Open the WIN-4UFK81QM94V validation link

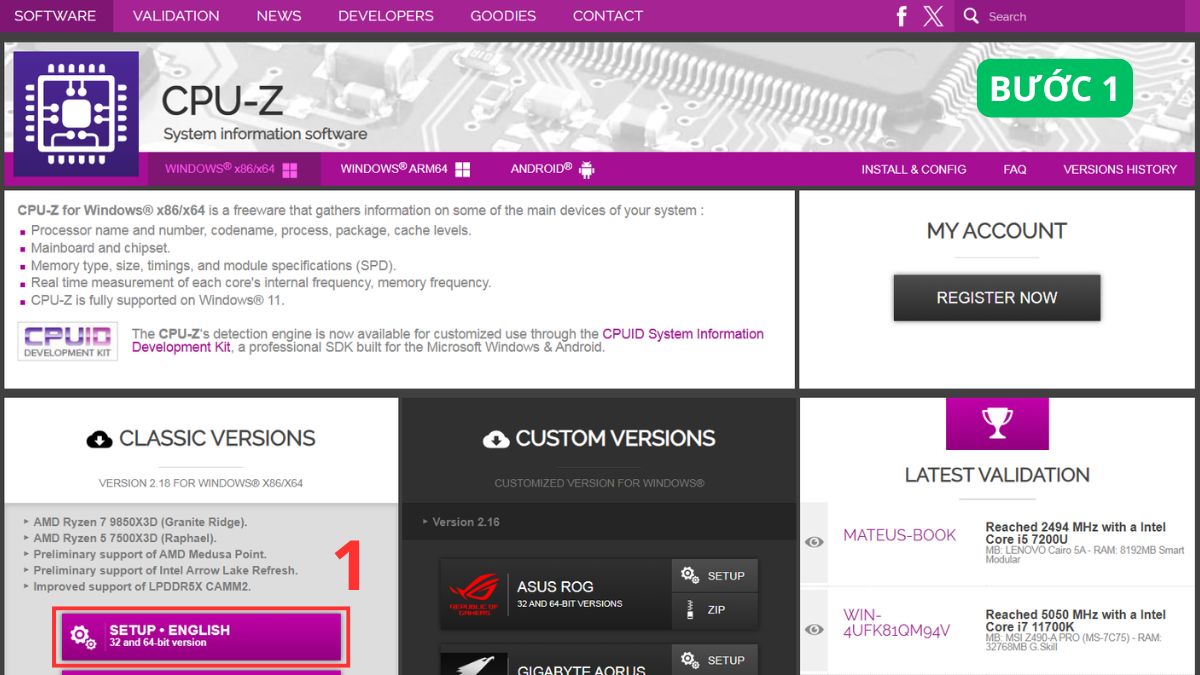click(897, 622)
